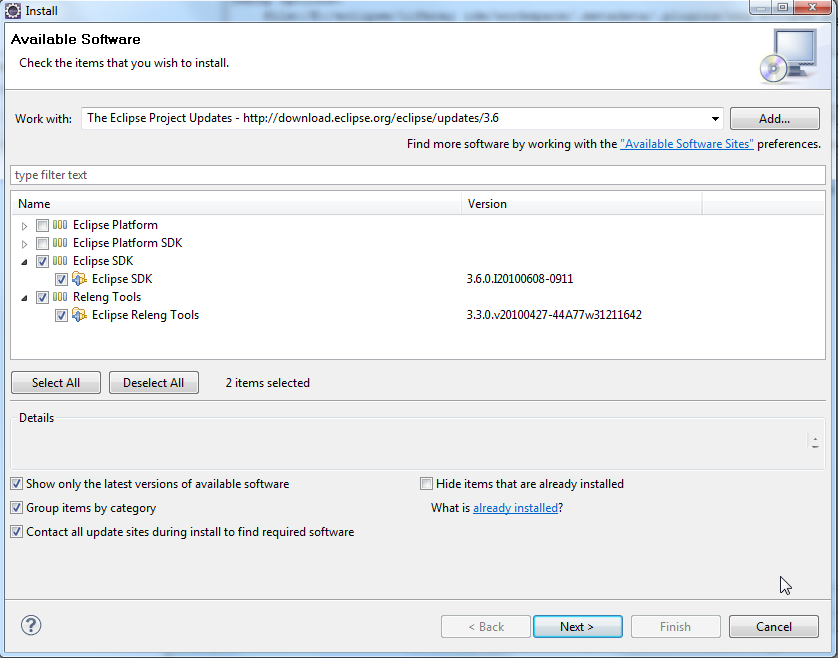This screenshot has height=658, width=838.
Task: Click the Eclipse Platform SDK category icon
Action: 60,243
